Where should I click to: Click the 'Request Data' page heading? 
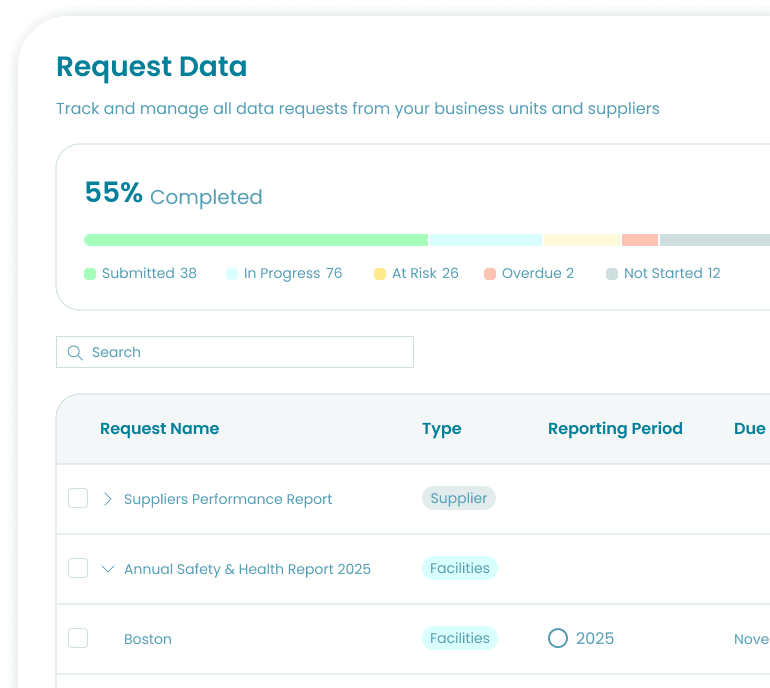(x=151, y=67)
